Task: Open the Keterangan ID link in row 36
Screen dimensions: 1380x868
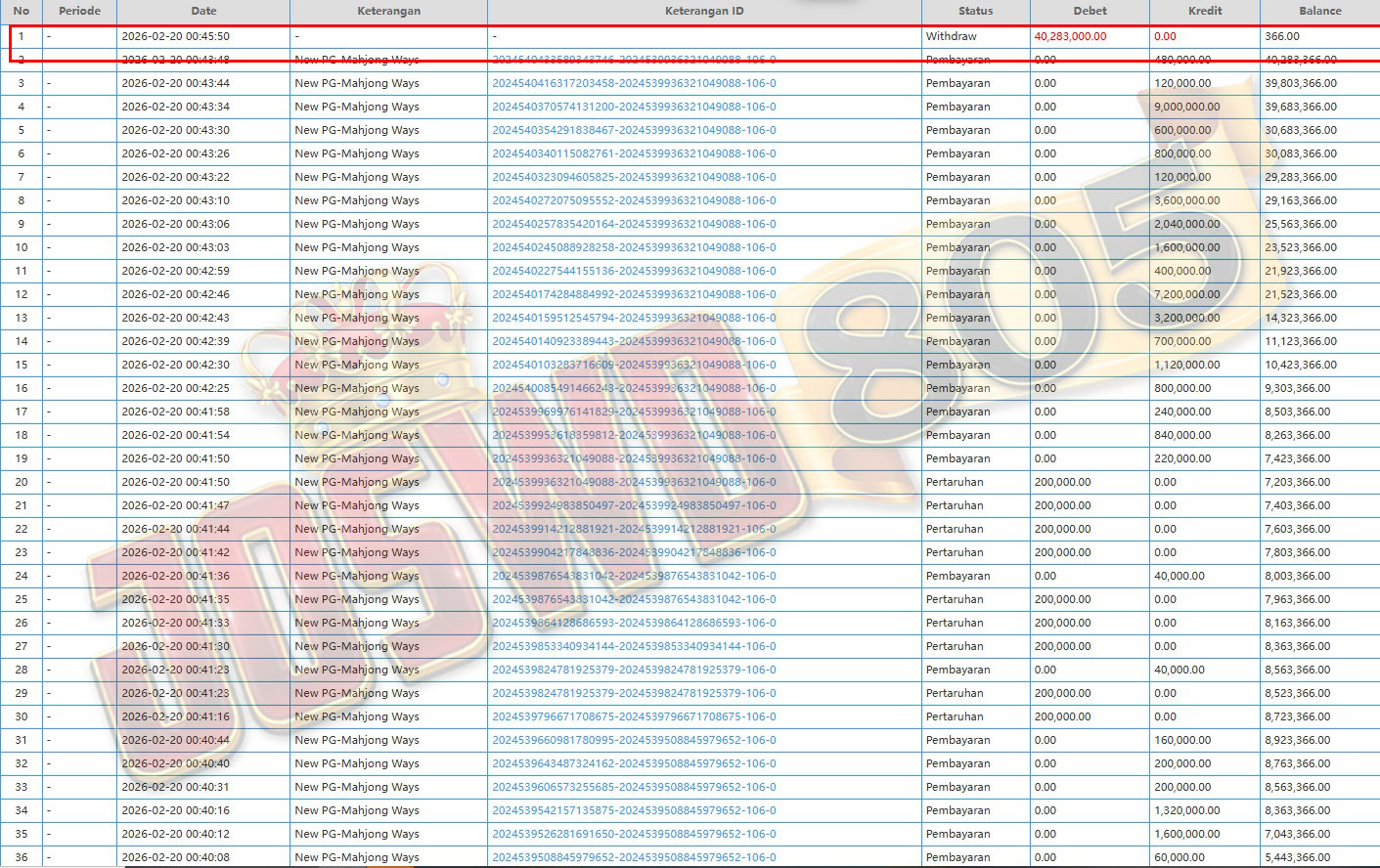Action: coord(634,857)
